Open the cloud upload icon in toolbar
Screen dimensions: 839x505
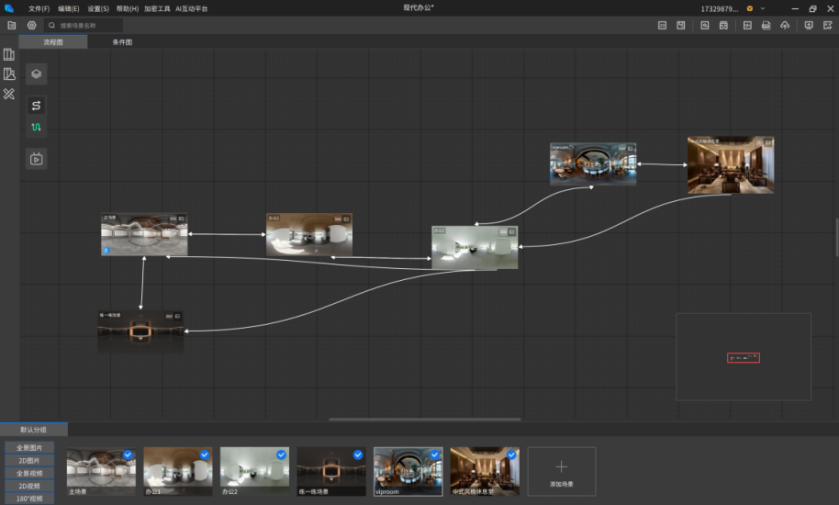click(784, 25)
